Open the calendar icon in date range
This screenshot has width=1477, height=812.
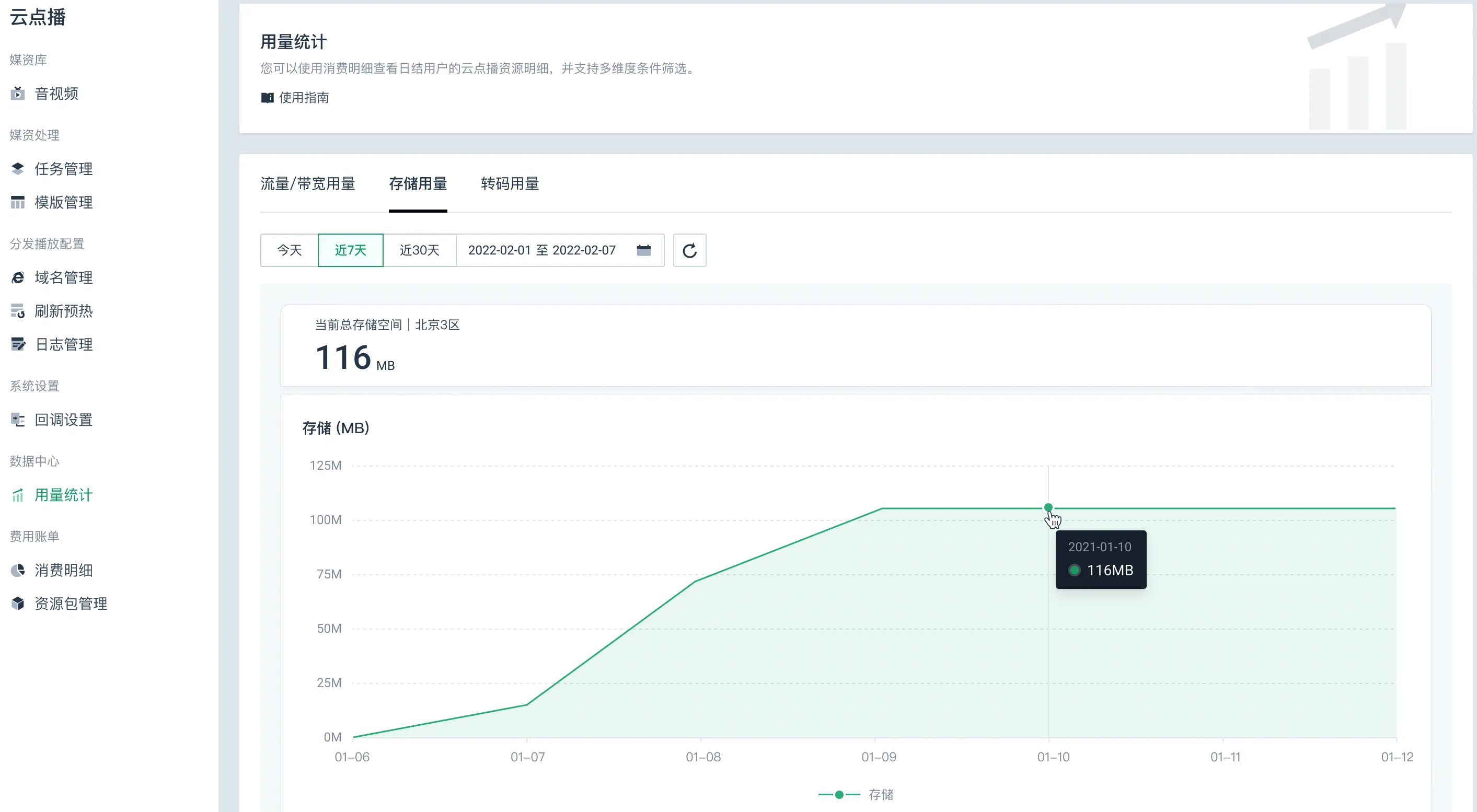pos(644,250)
